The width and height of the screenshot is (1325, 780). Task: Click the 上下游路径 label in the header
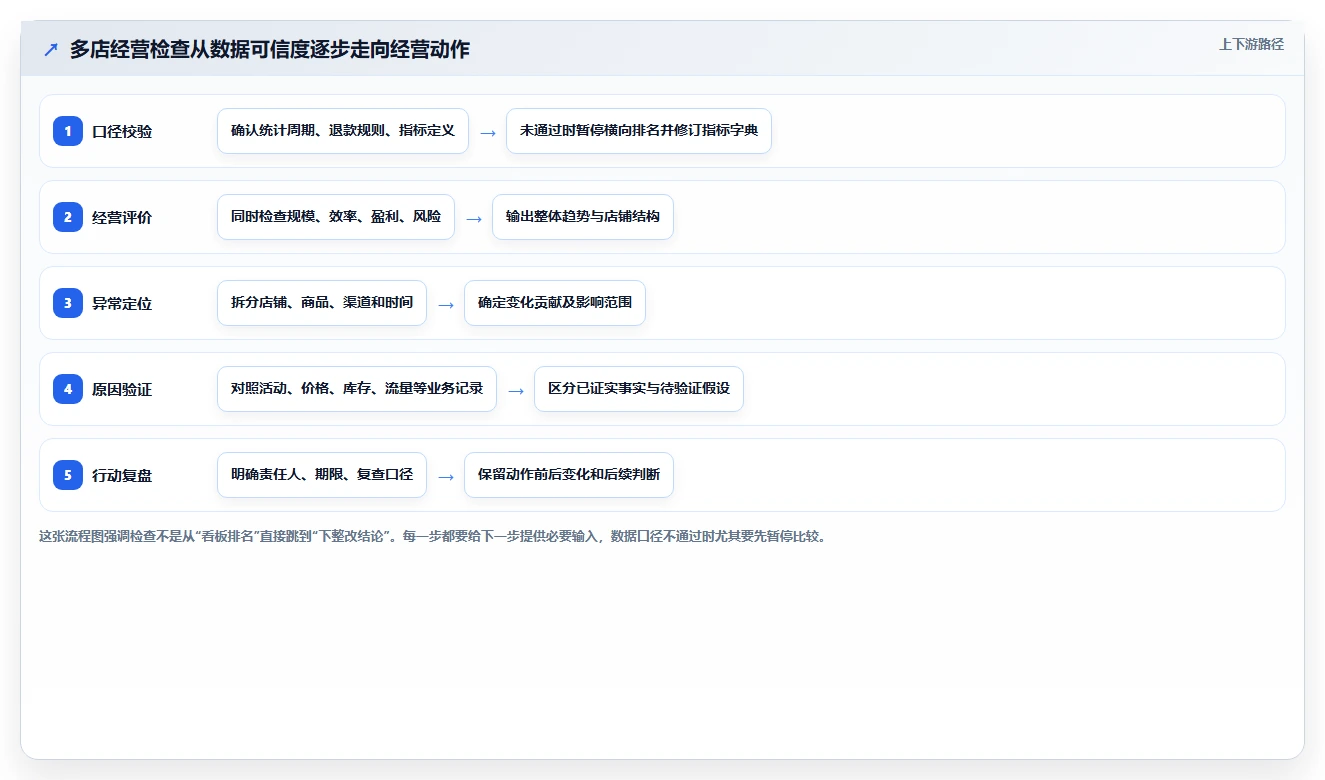[1251, 44]
